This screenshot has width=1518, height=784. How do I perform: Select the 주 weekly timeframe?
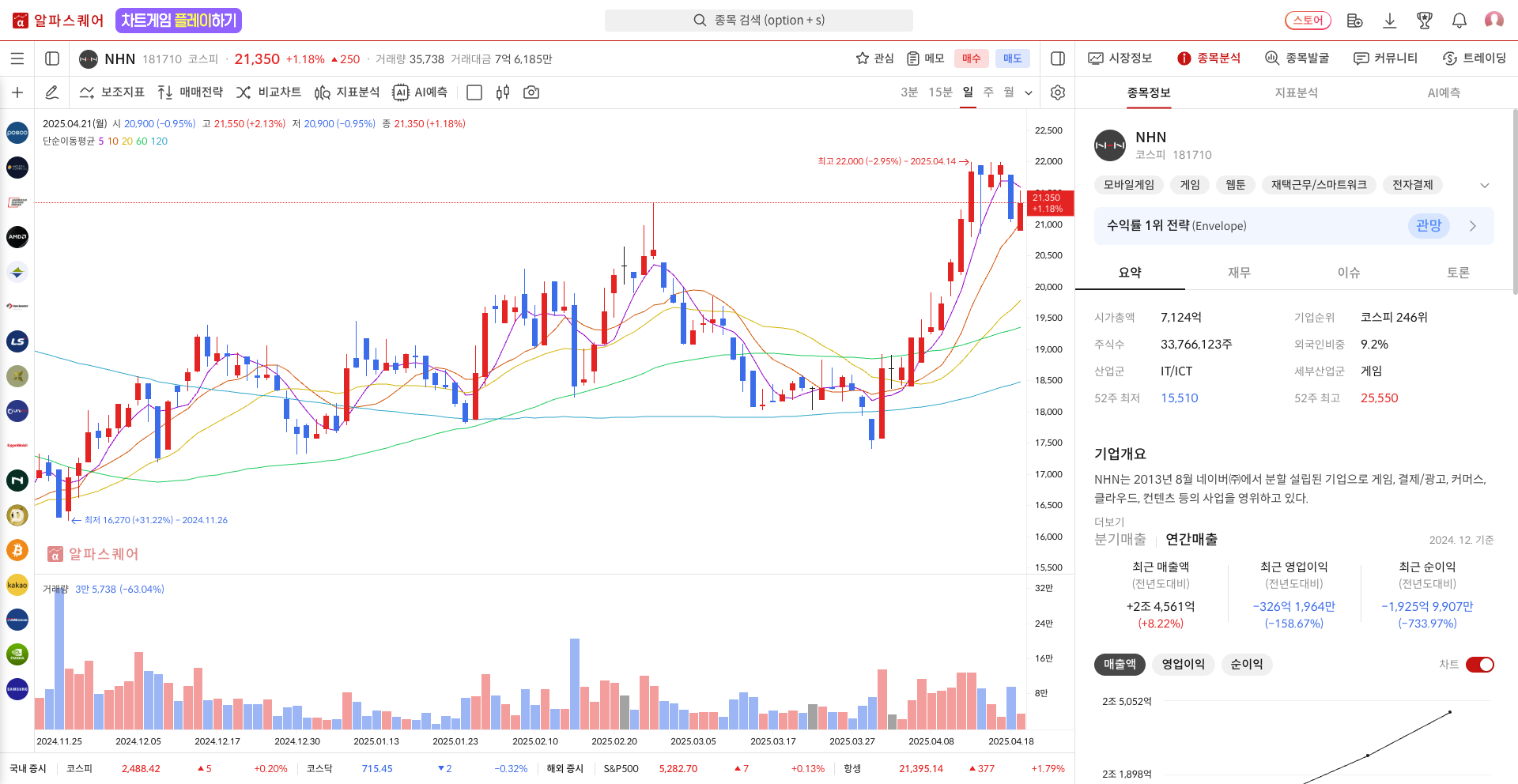[x=988, y=92]
